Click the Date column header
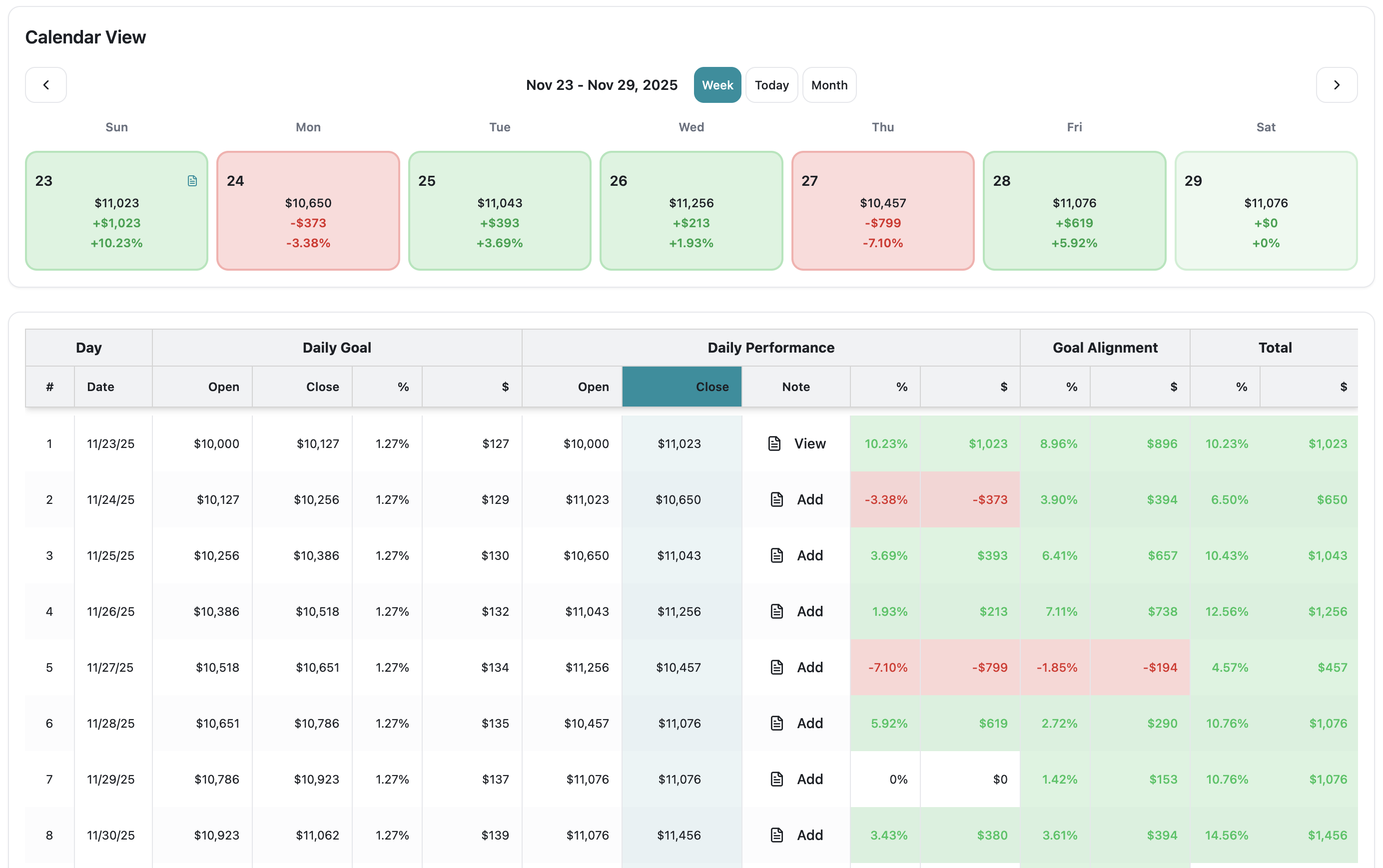The width and height of the screenshot is (1383, 868). 101,387
